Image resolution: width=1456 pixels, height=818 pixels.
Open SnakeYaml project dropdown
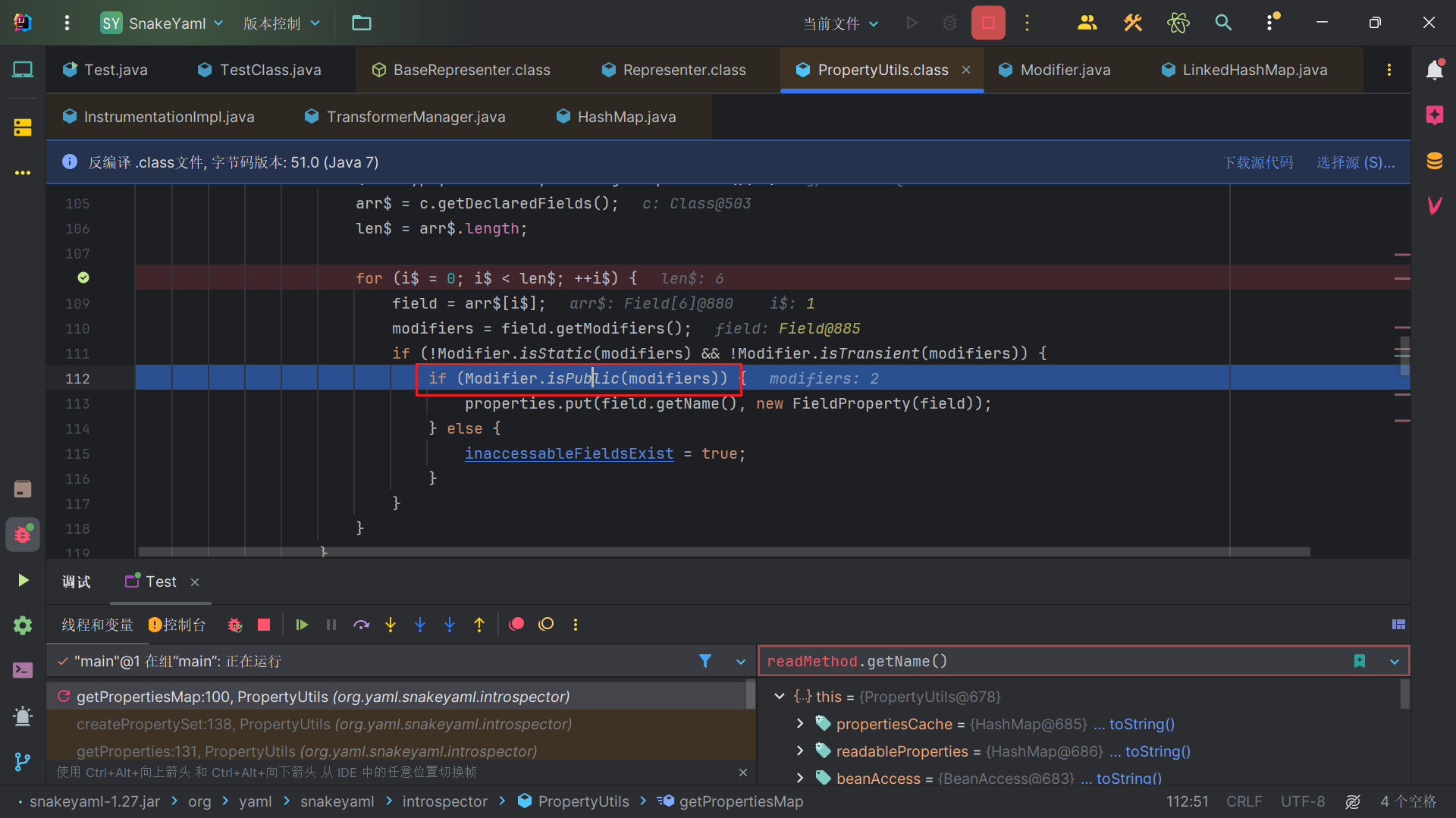162,23
